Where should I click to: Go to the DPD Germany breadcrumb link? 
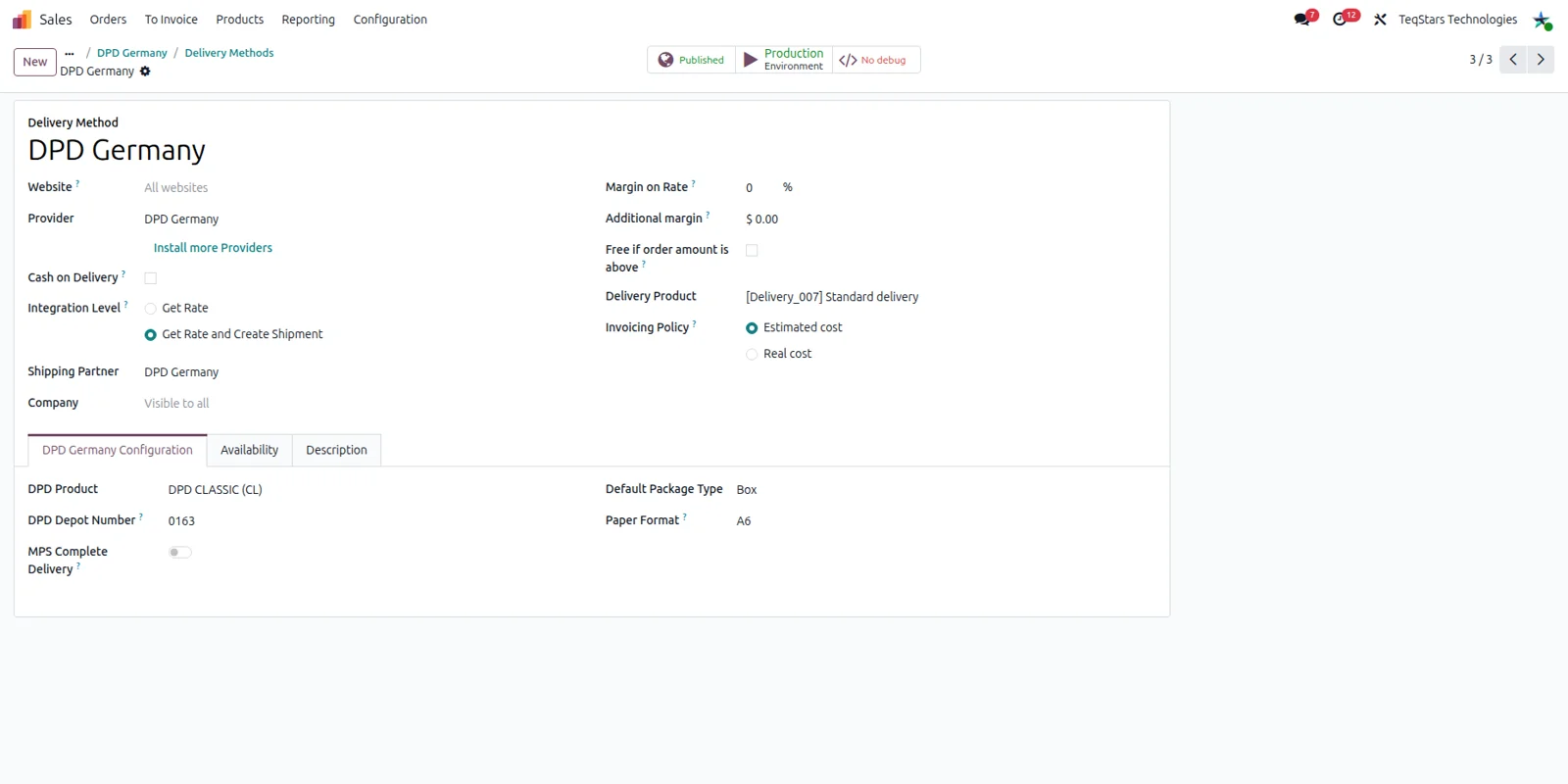click(132, 53)
